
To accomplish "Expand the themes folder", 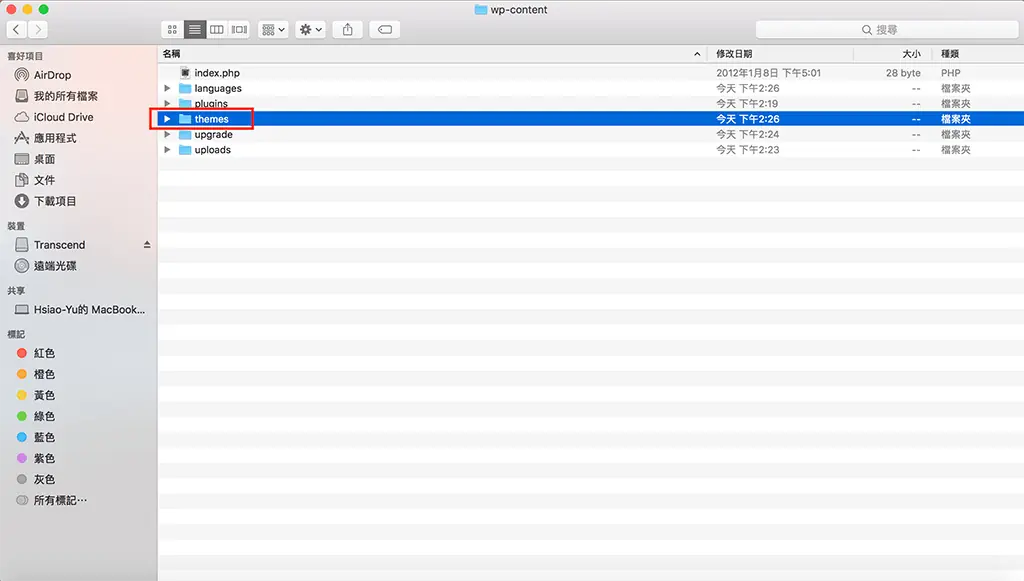I will [x=167, y=119].
